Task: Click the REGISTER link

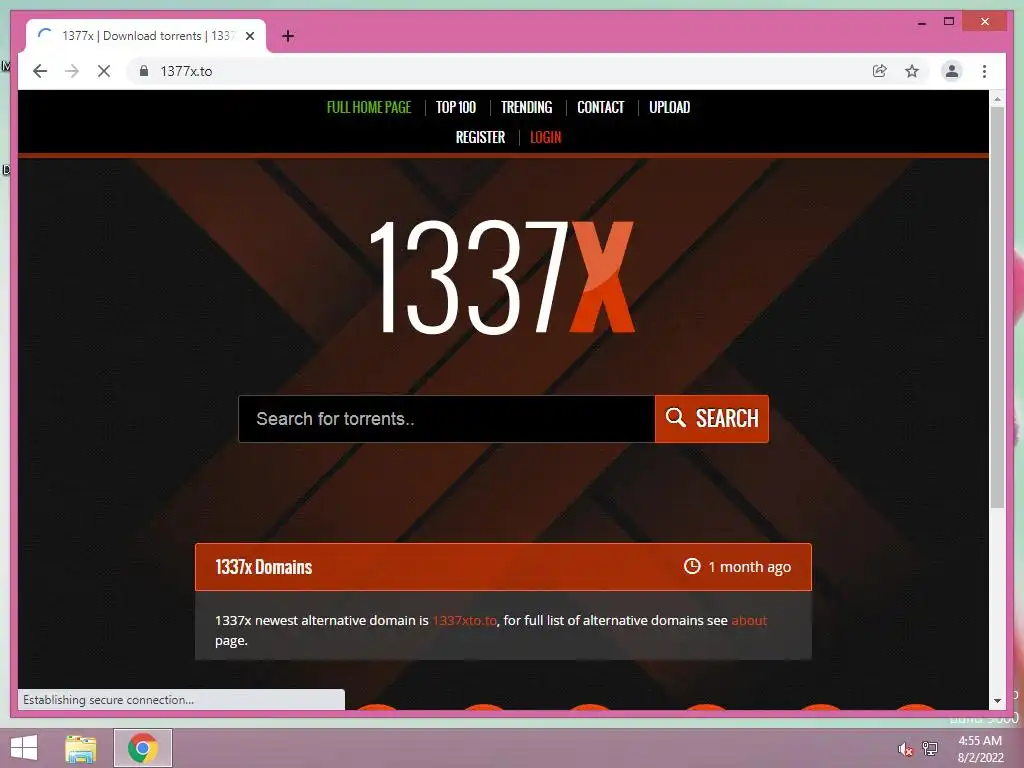Action: (x=481, y=137)
